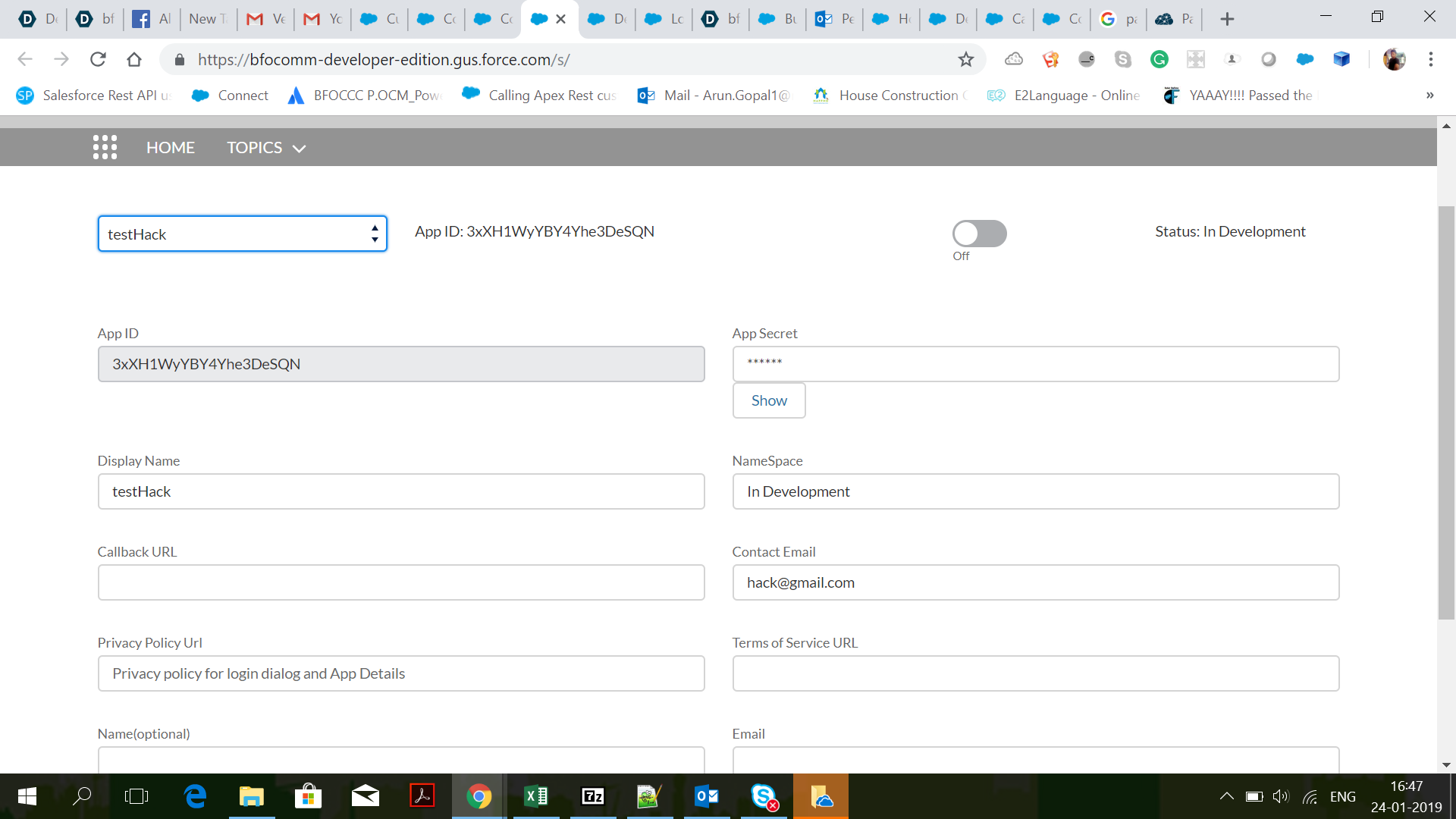Open a new browser tab with plus icon
Image resolution: width=1456 pixels, height=819 pixels.
[1227, 19]
